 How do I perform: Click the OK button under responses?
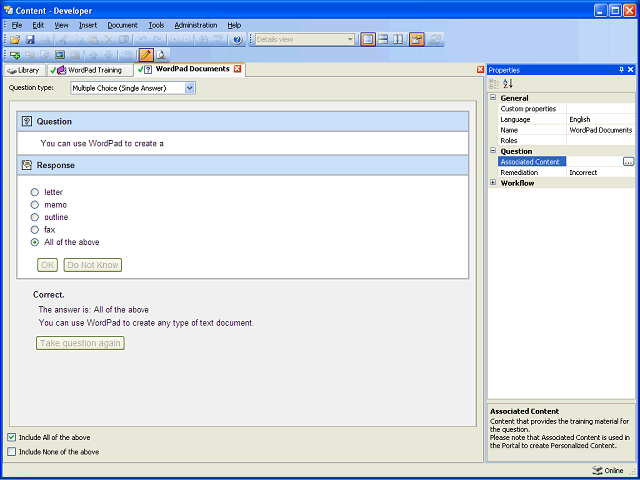pos(47,265)
